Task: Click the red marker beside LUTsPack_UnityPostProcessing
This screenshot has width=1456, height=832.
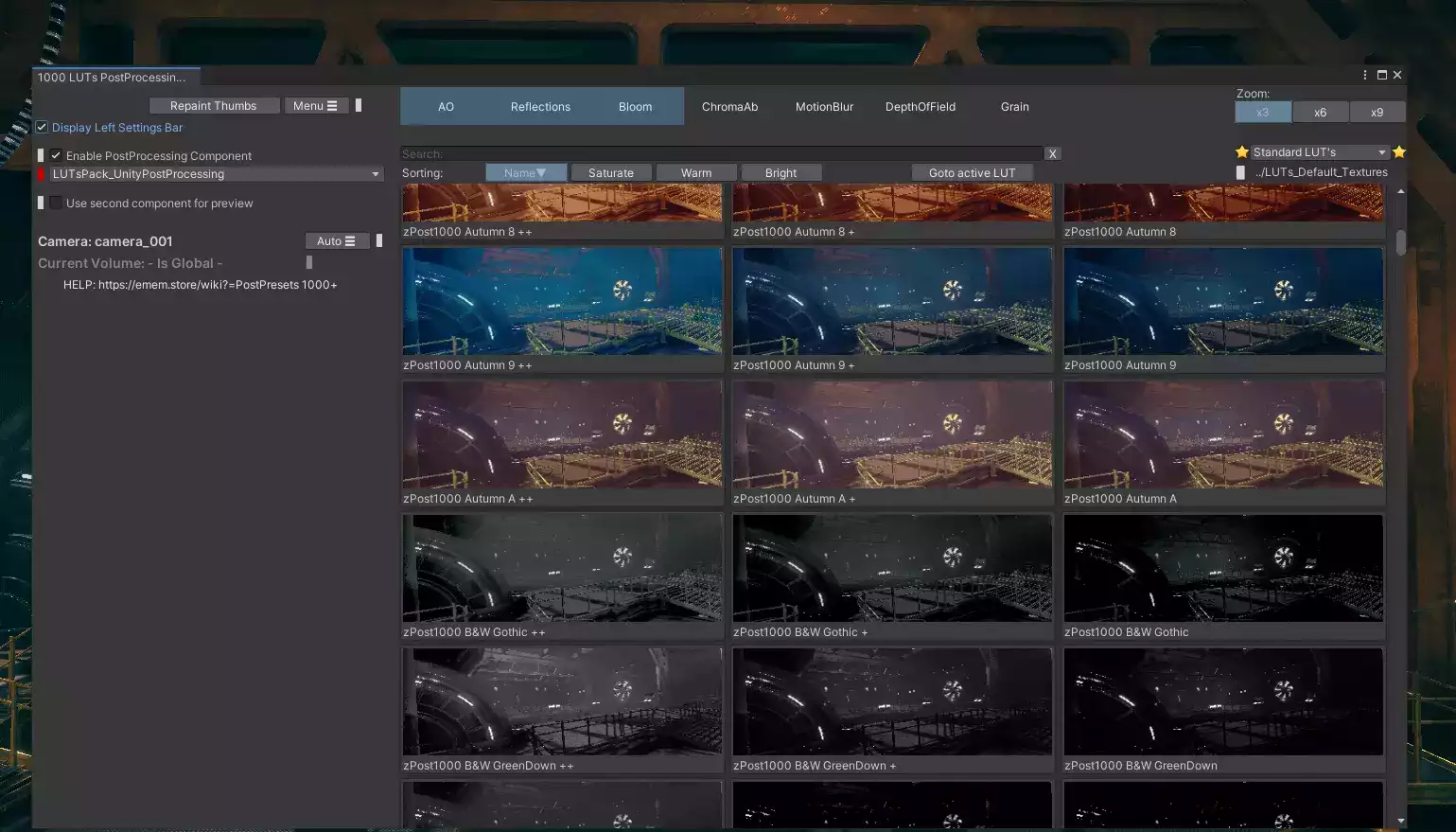Action: click(41, 174)
